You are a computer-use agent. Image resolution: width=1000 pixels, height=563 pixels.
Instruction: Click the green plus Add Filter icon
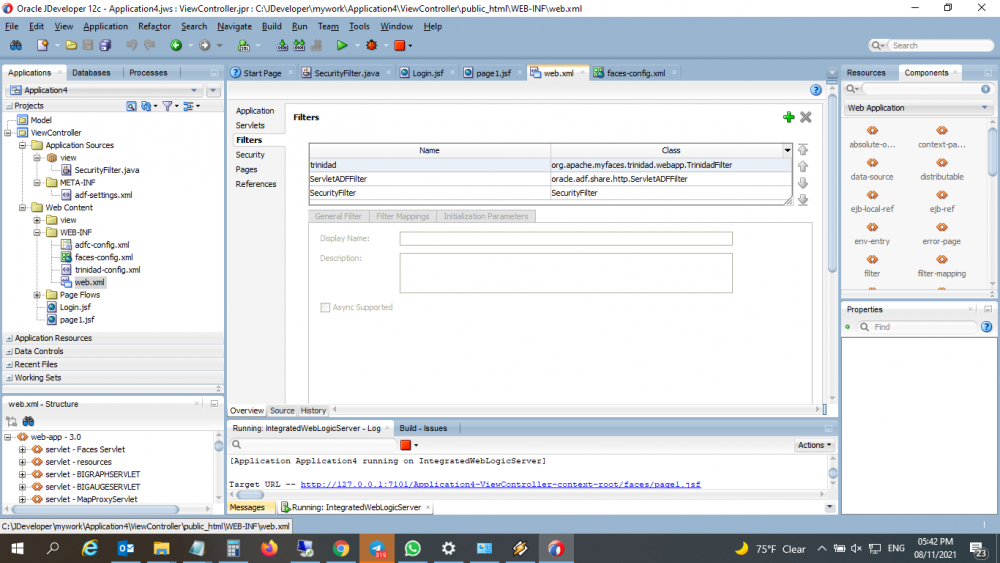click(789, 117)
